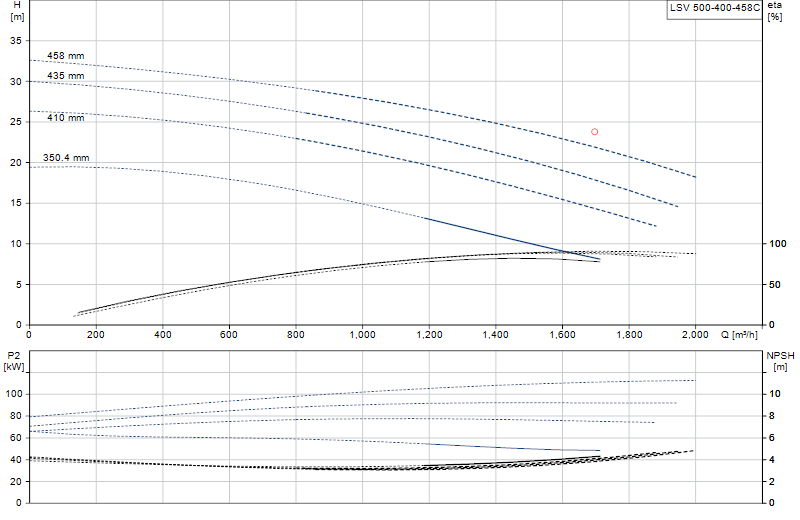Click the 458 mm impeller curve label
The width and height of the screenshot is (800, 520).
click(x=66, y=56)
